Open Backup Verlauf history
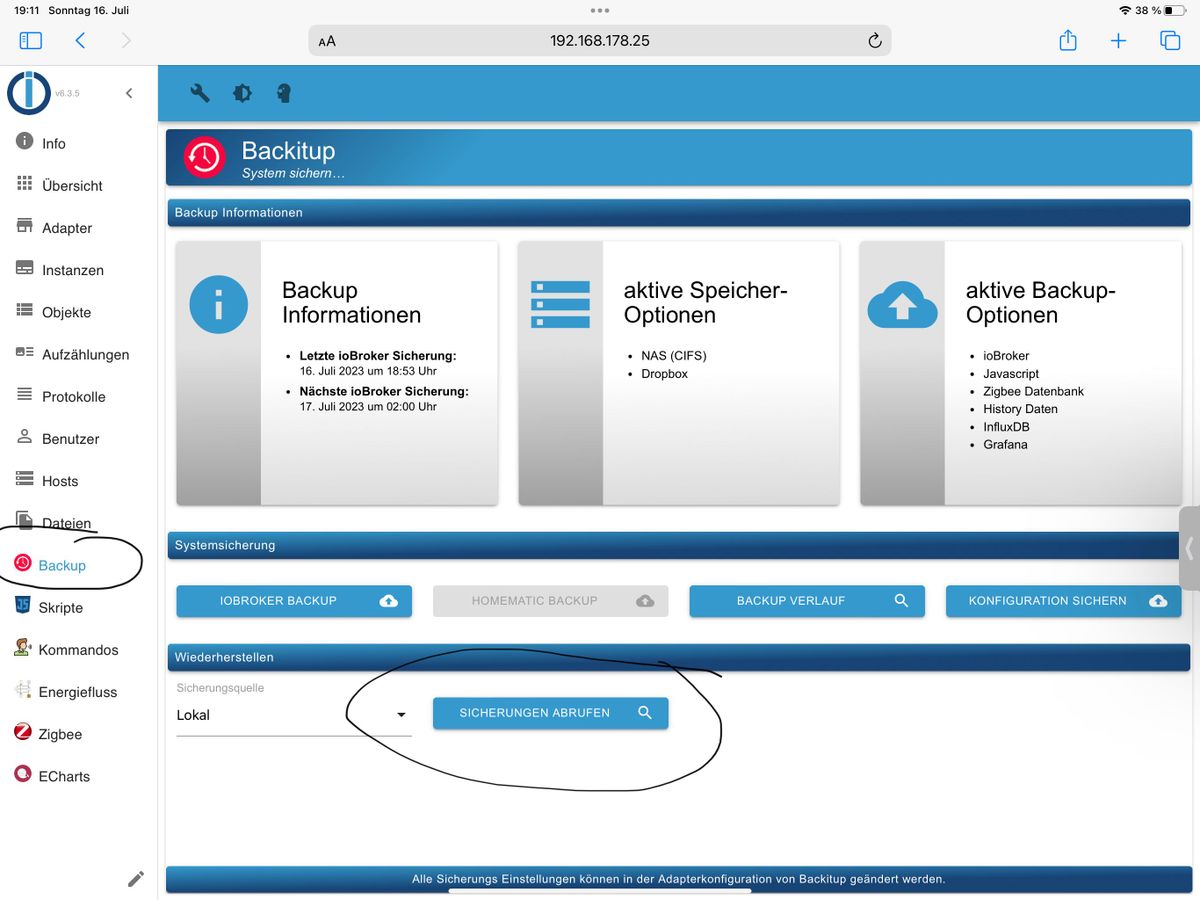This screenshot has height=900, width=1200. (807, 601)
